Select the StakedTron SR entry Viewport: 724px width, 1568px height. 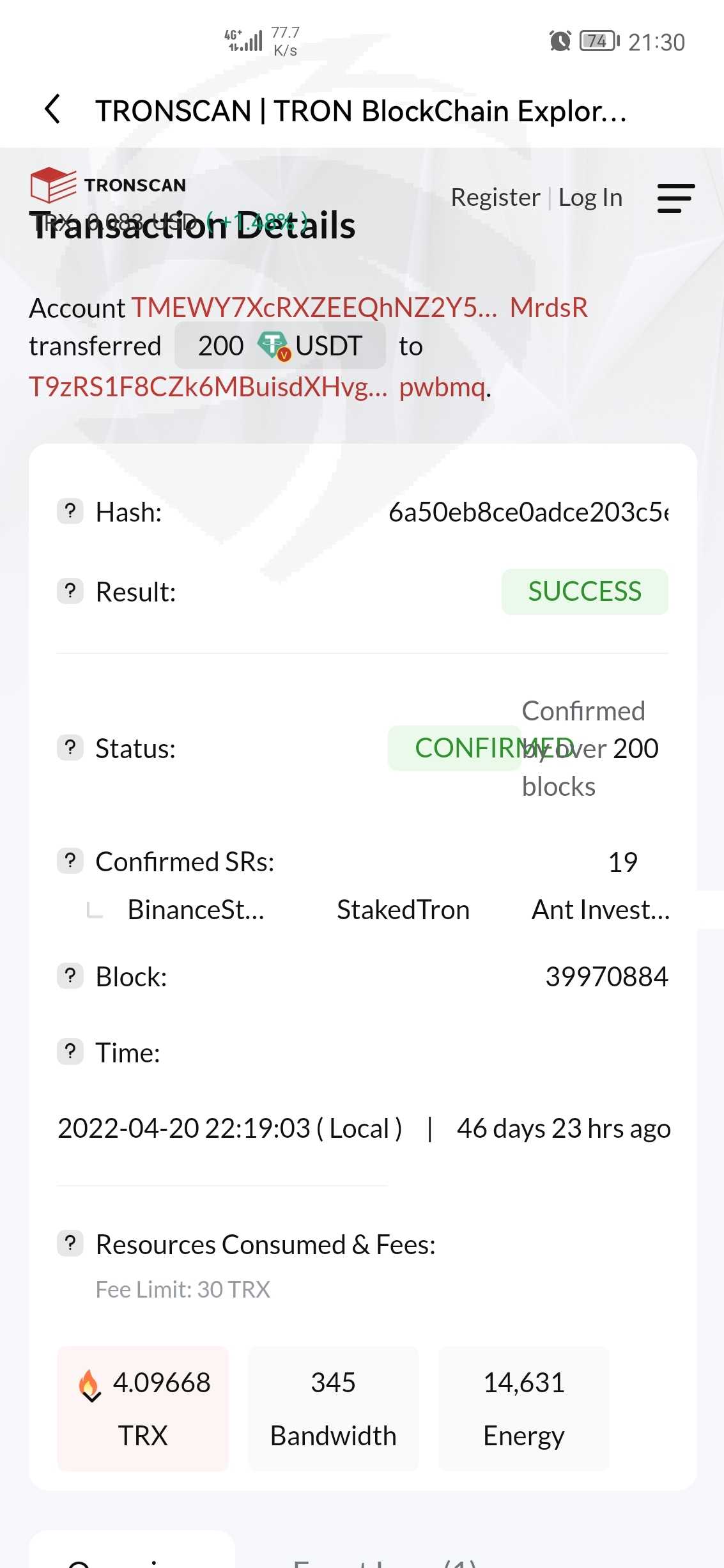tap(403, 910)
